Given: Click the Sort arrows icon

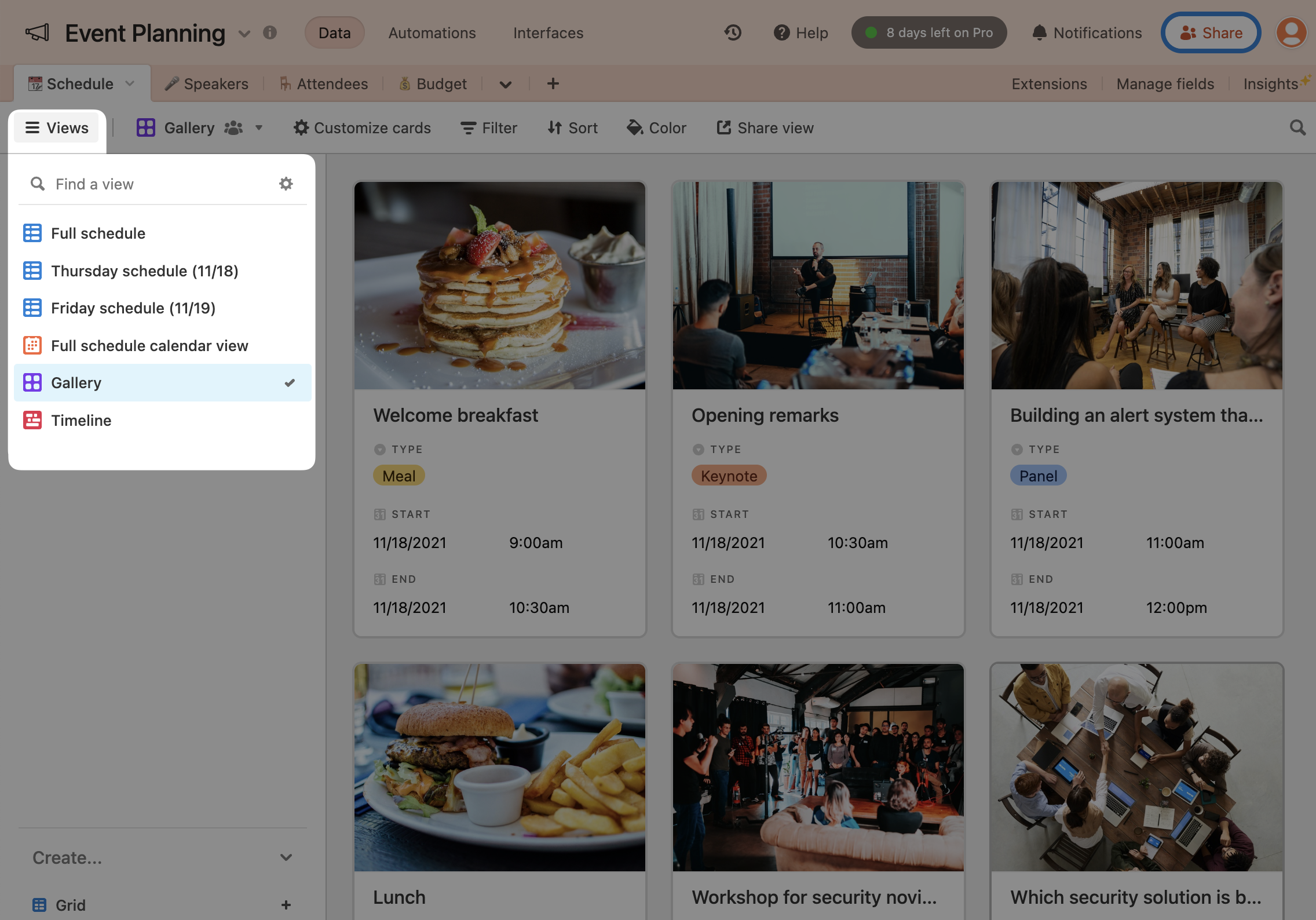Looking at the screenshot, I should 555,127.
